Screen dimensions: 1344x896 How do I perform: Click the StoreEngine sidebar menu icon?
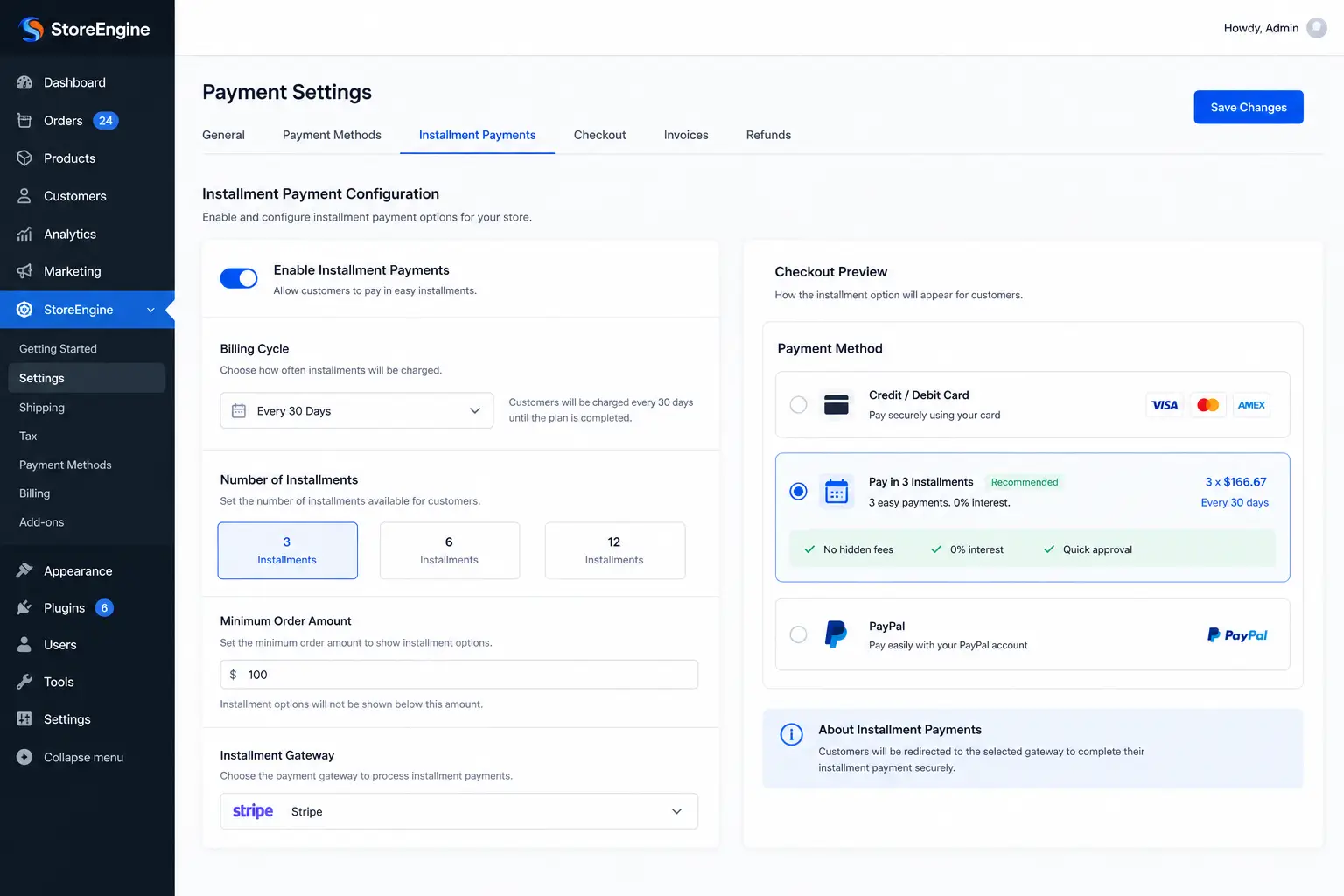point(24,310)
